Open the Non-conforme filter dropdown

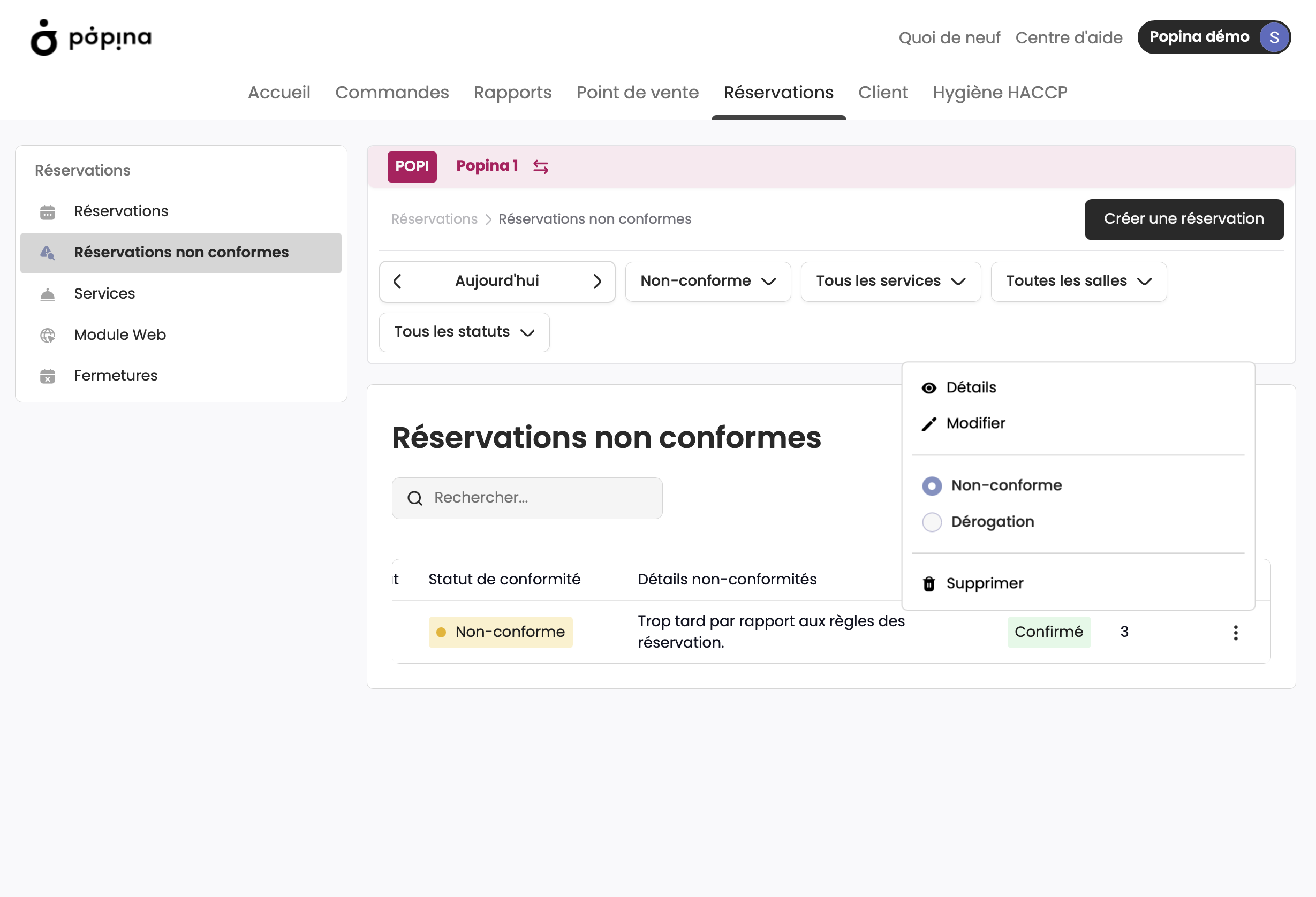708,282
